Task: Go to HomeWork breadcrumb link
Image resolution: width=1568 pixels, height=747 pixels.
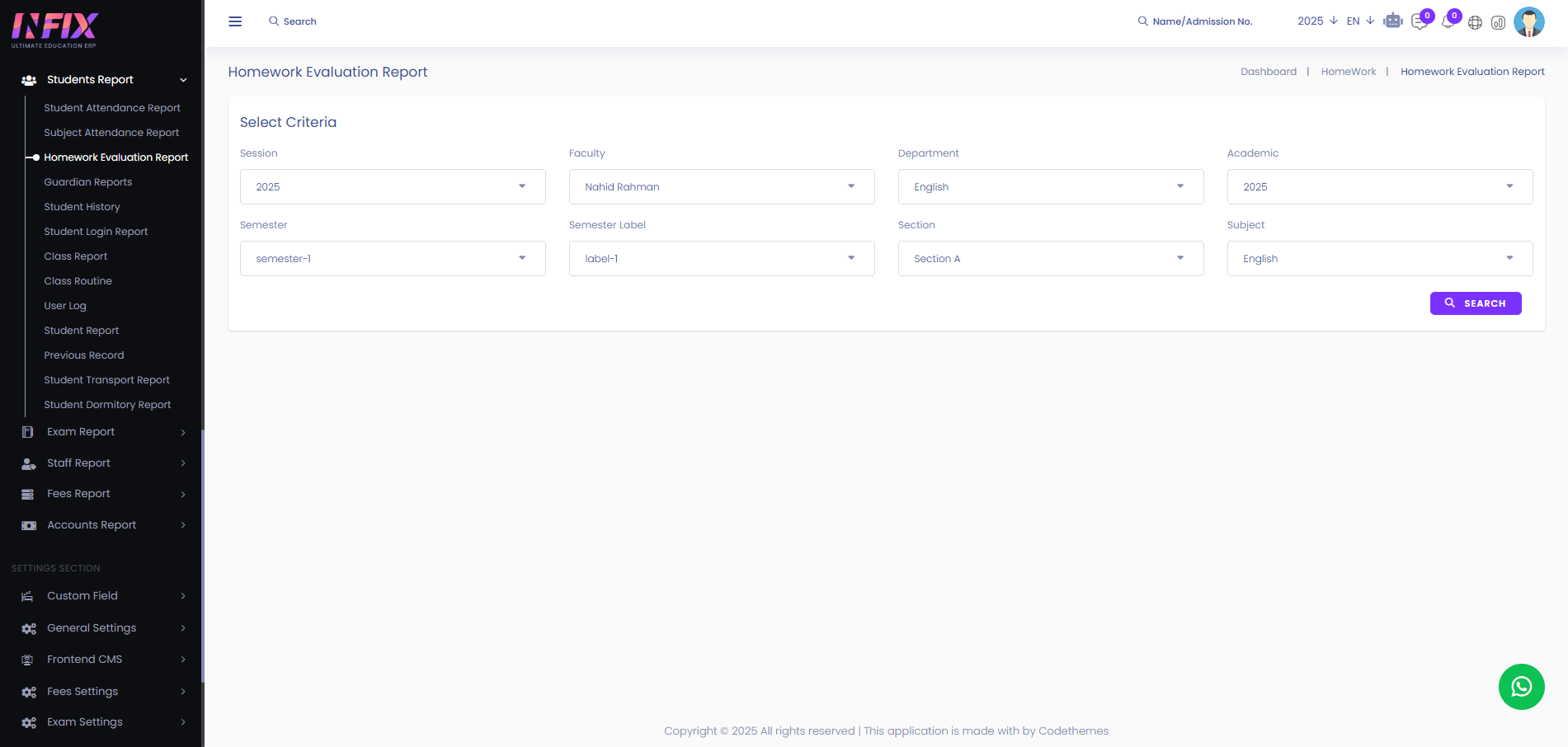Action: click(1349, 72)
